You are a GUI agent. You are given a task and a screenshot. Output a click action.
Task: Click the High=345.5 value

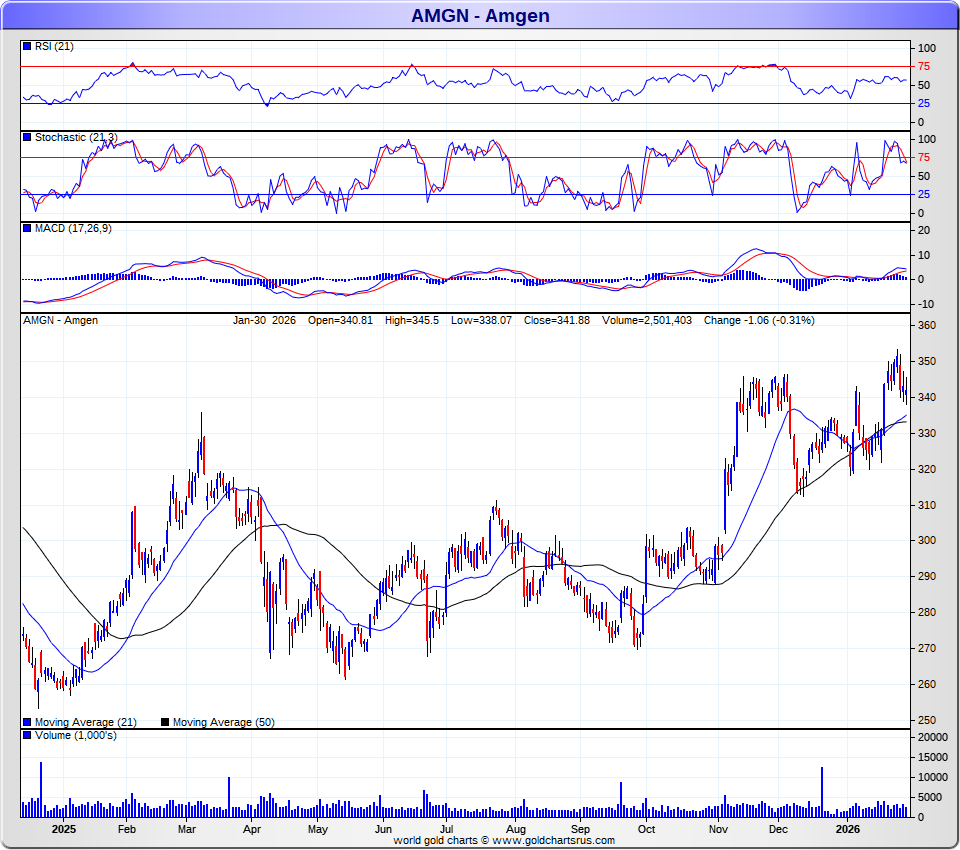[x=411, y=320]
